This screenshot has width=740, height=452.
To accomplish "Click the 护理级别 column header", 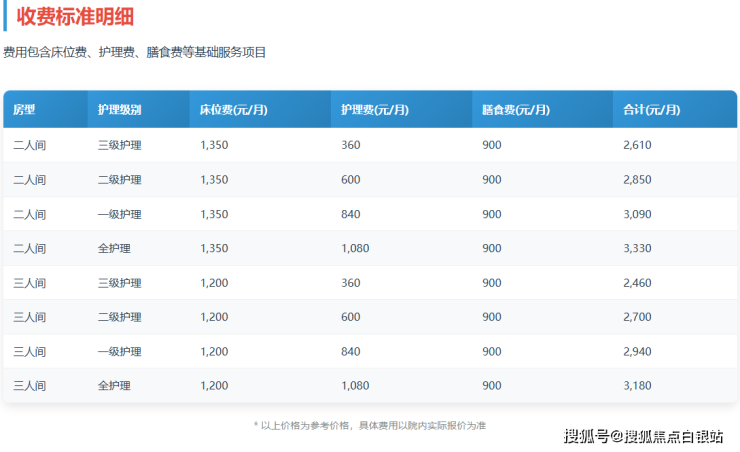I will pyautogui.click(x=119, y=109).
